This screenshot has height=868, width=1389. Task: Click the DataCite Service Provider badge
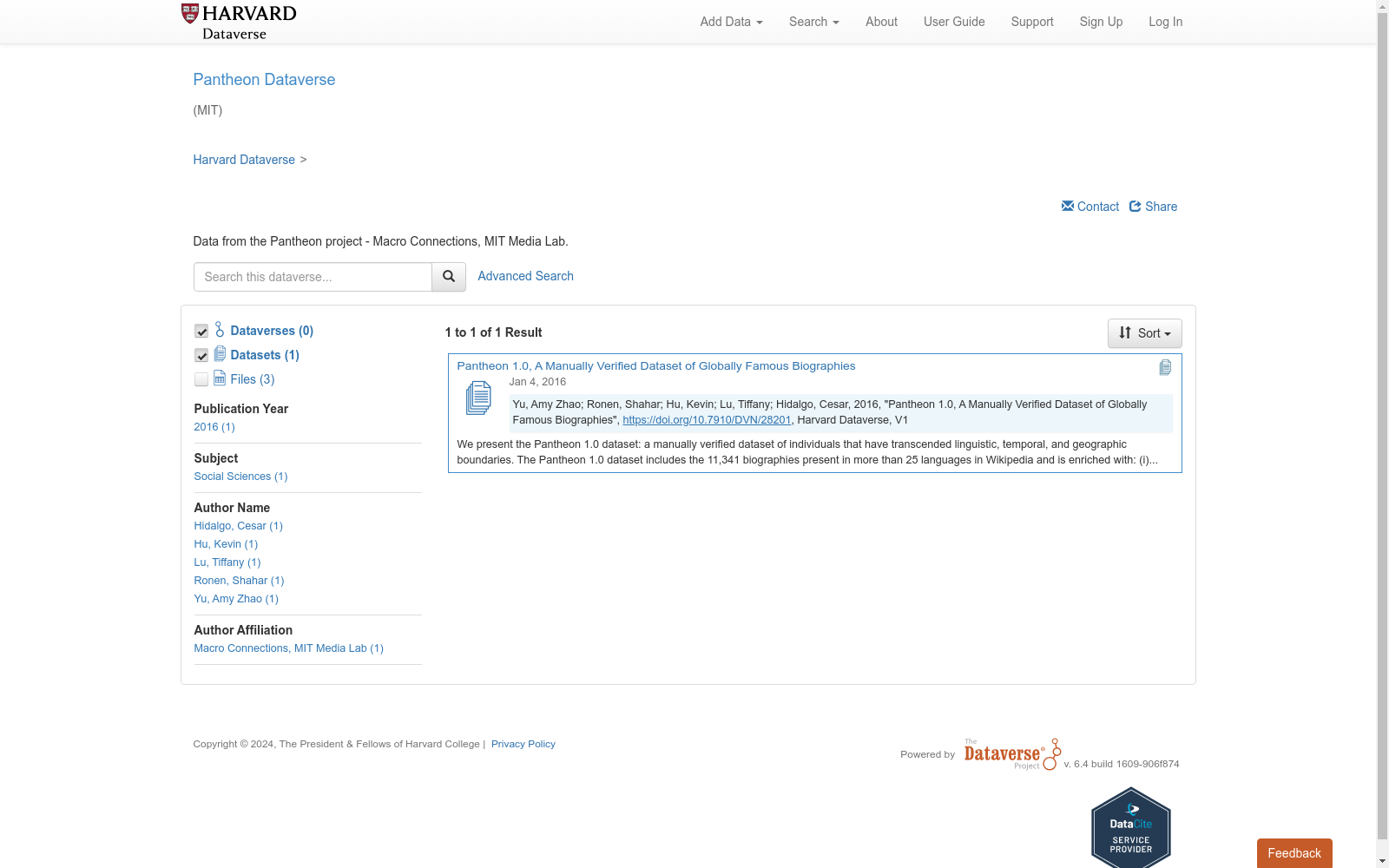[x=1130, y=827]
